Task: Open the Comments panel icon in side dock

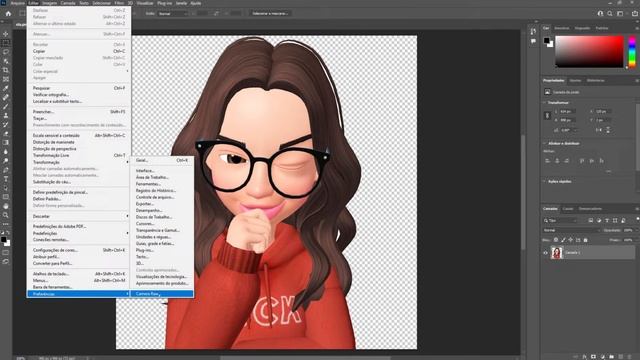Action: click(533, 41)
